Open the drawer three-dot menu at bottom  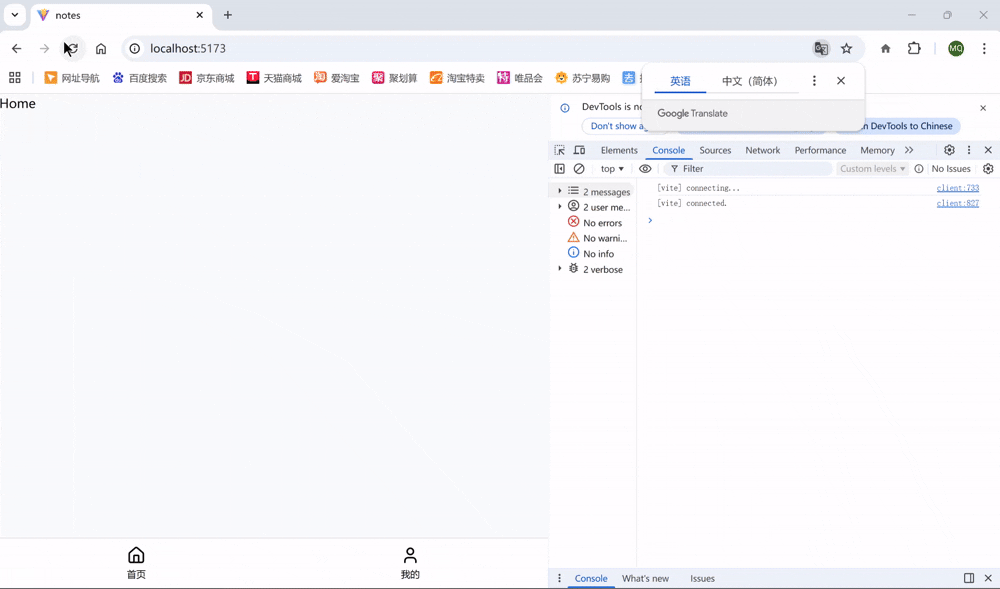coord(559,578)
